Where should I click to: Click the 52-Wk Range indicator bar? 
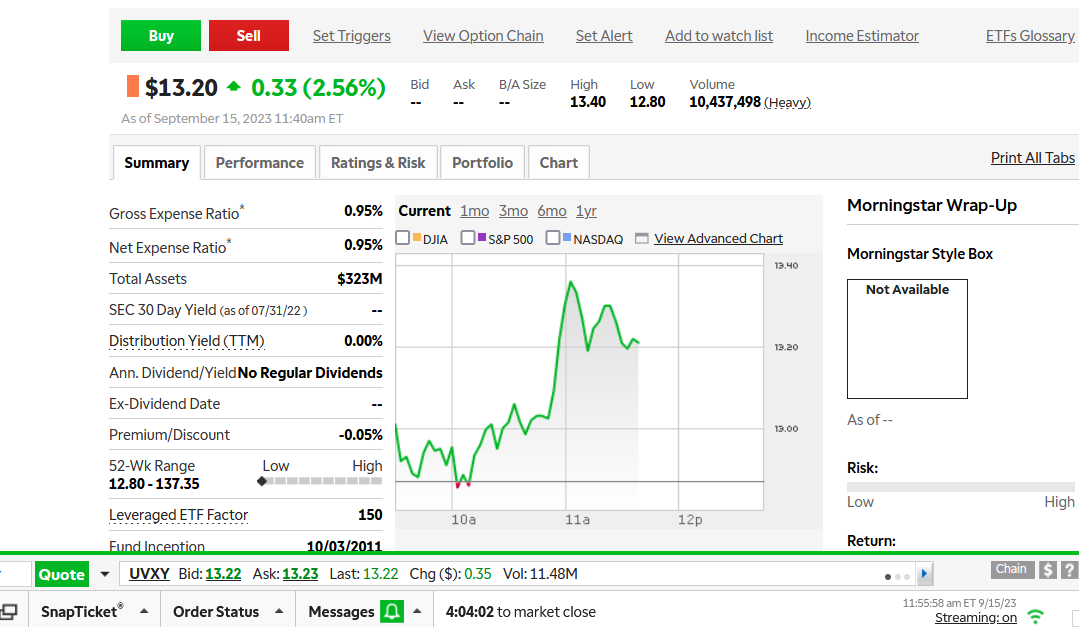(321, 481)
